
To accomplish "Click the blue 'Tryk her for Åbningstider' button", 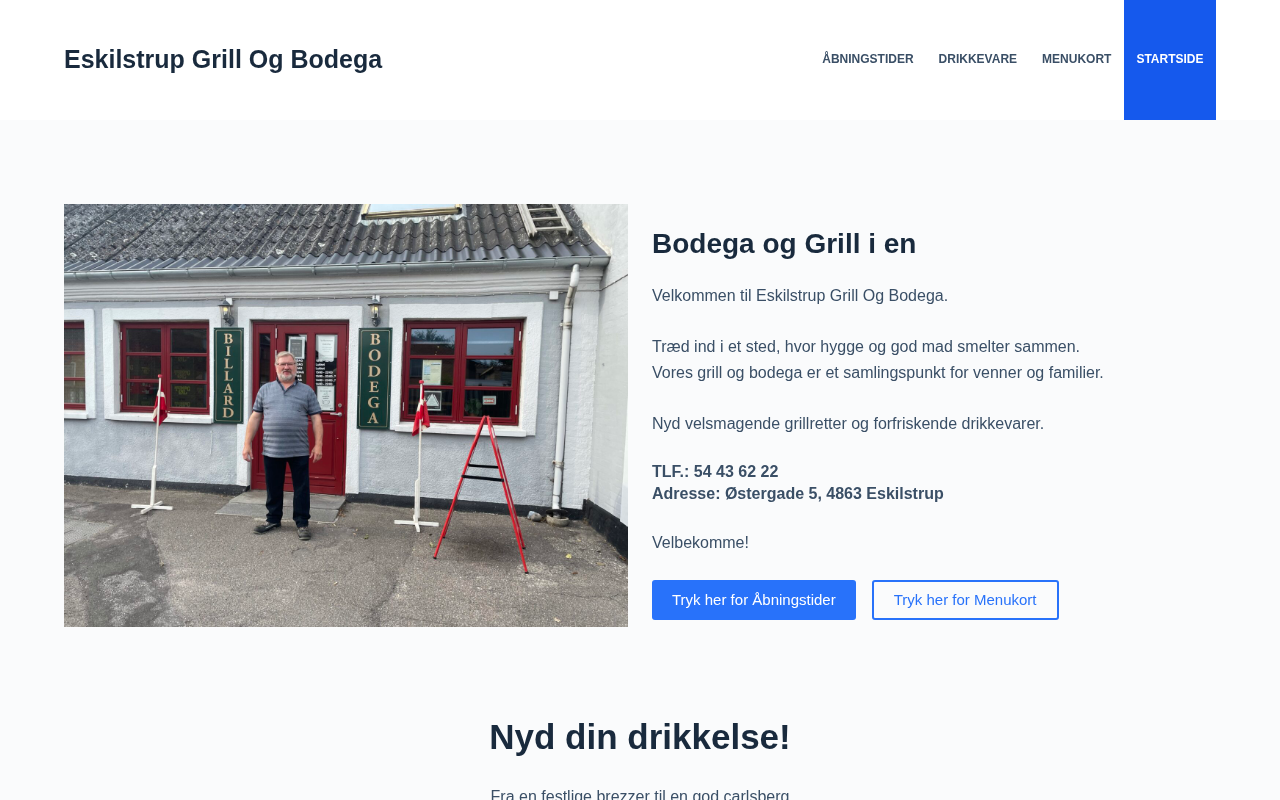I will 754,600.
